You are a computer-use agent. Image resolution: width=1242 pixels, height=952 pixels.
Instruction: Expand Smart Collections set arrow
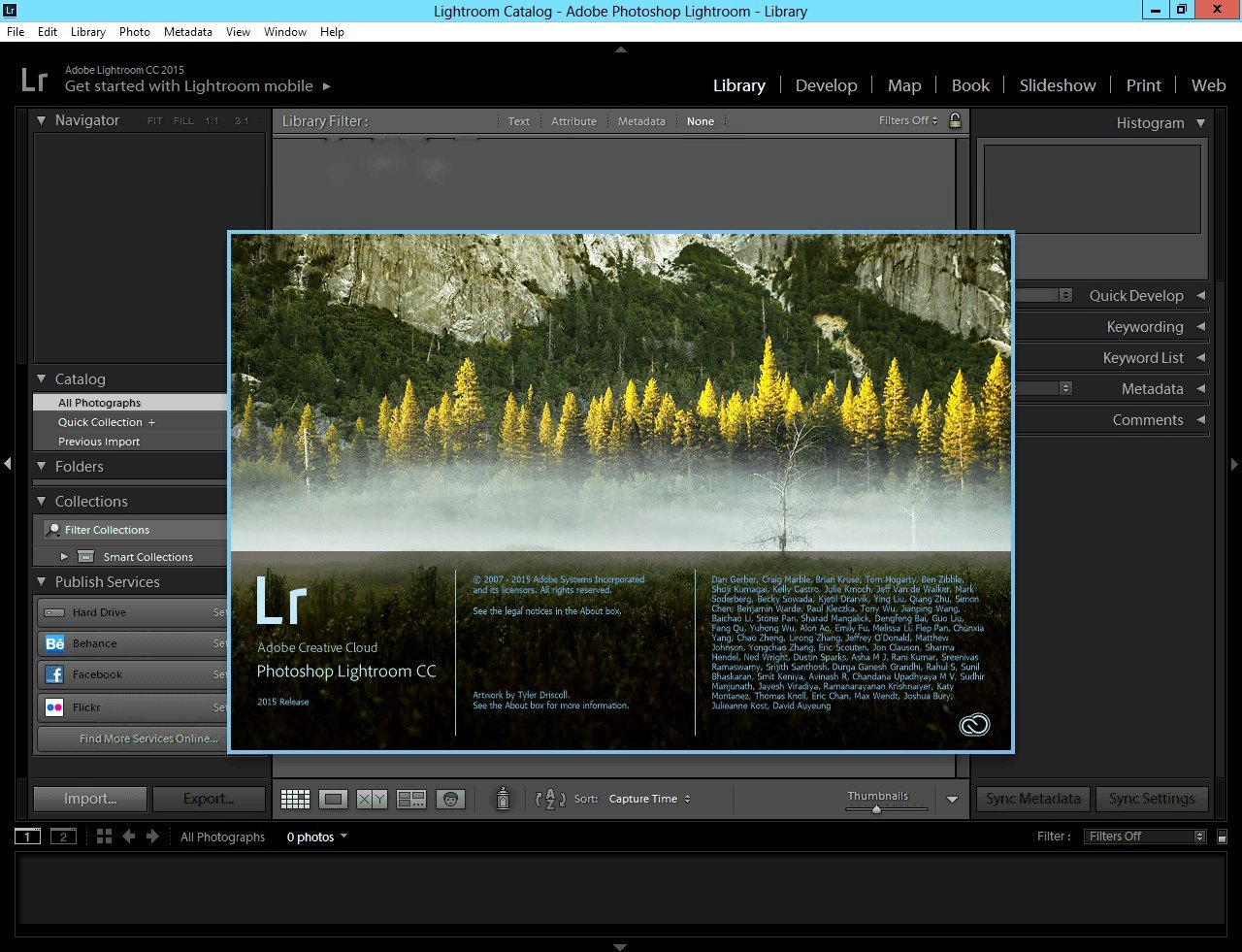pyautogui.click(x=64, y=557)
